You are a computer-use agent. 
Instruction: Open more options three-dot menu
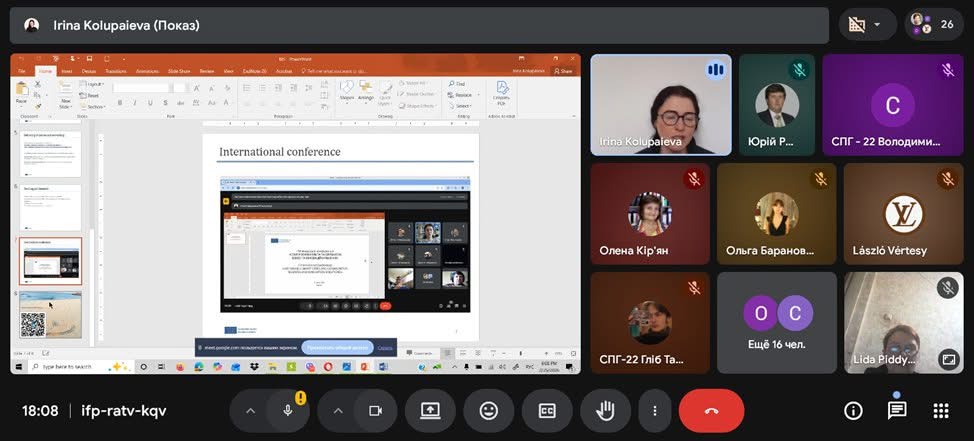pos(654,411)
